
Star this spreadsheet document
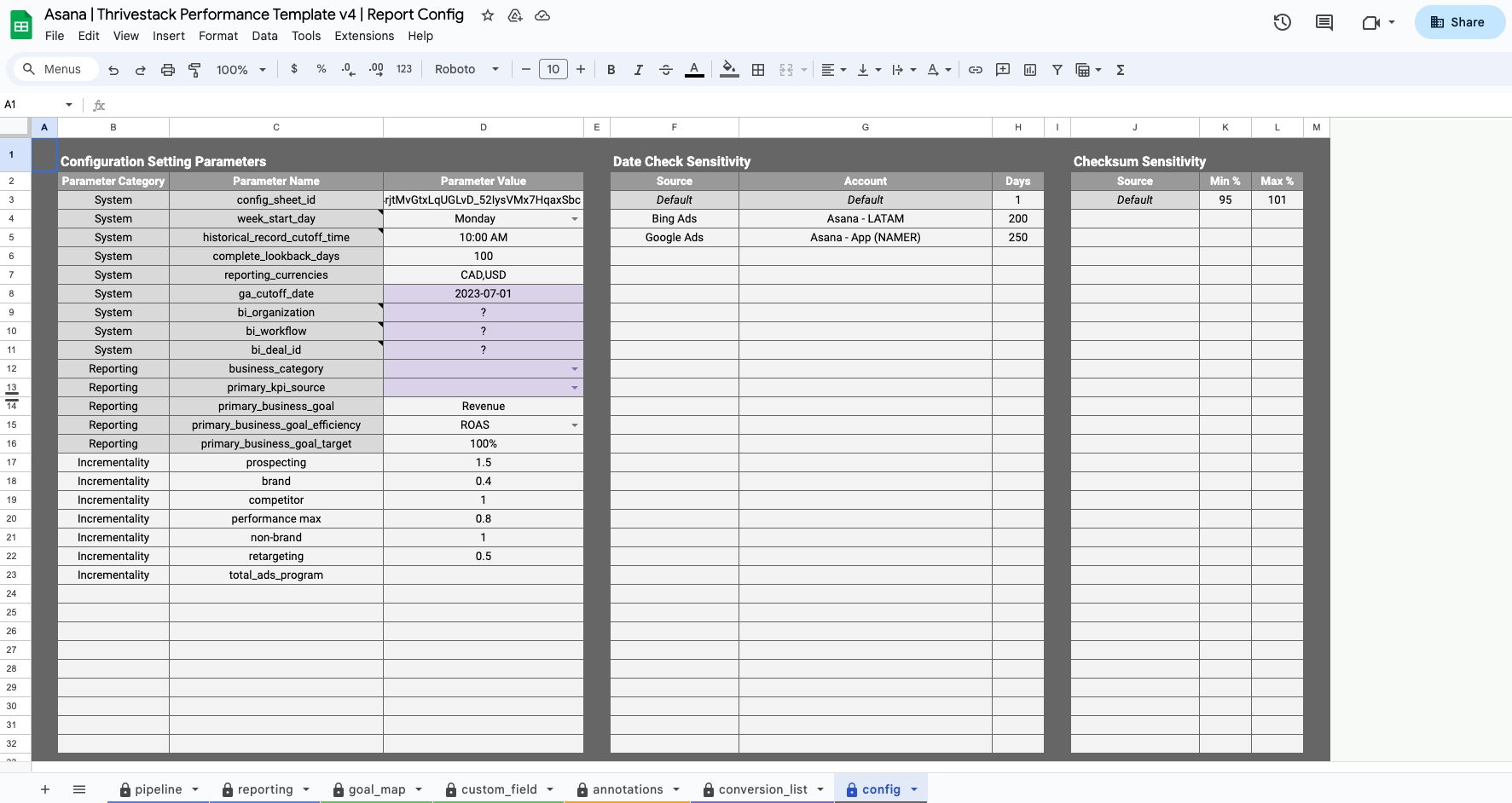click(x=488, y=15)
